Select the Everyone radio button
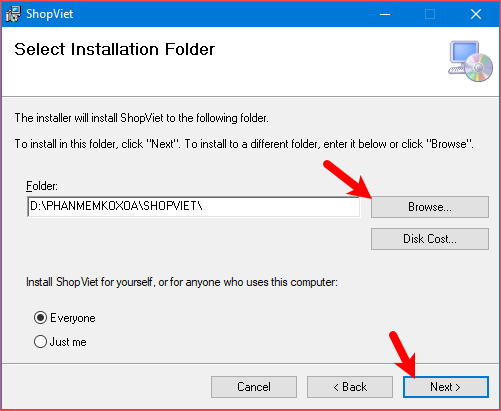501x411 pixels. click(x=40, y=318)
